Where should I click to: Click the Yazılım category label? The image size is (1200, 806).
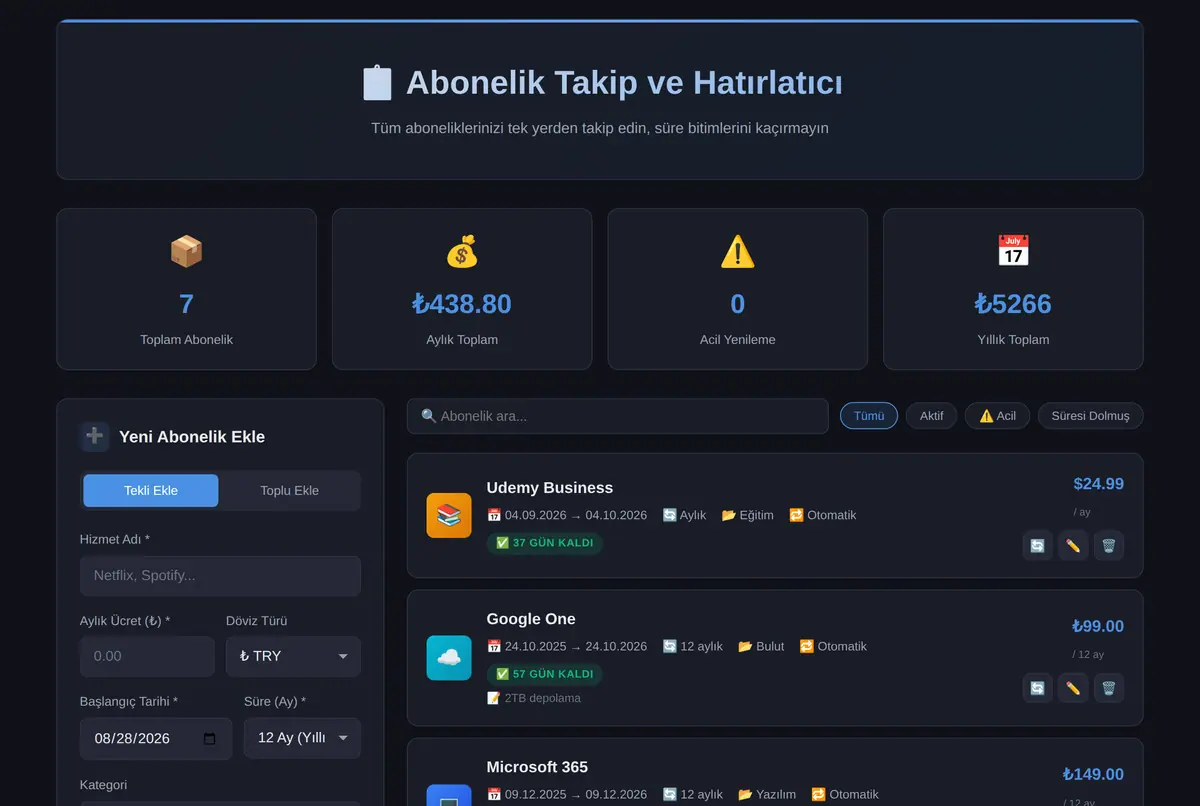(x=767, y=794)
